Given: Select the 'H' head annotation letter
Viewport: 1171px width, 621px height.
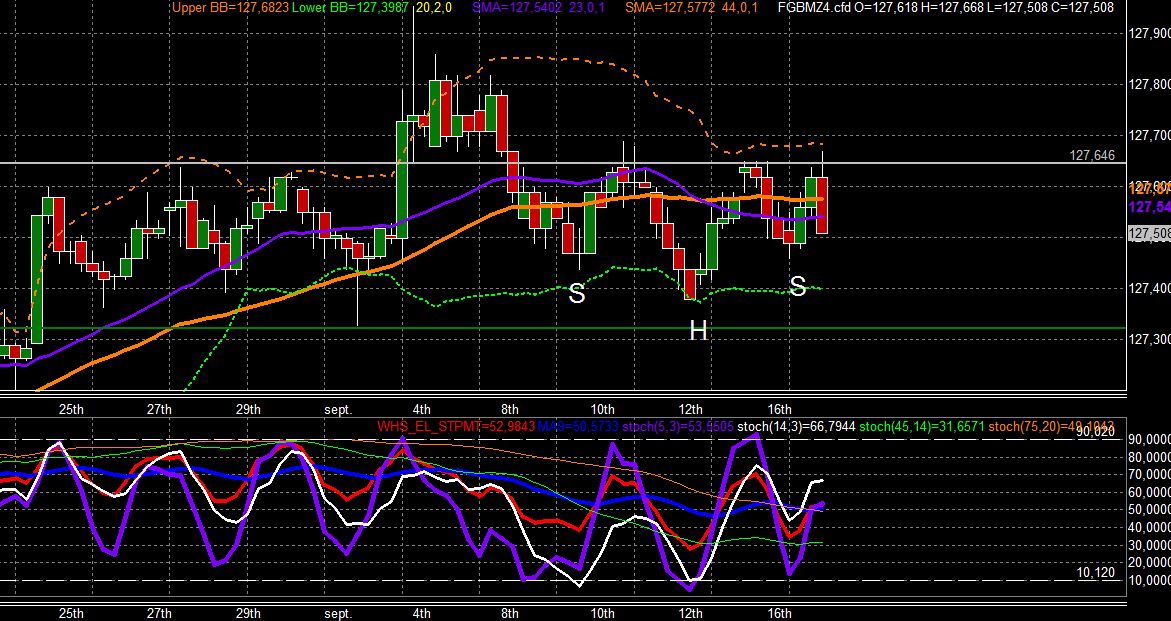Looking at the screenshot, I should pyautogui.click(x=698, y=331).
